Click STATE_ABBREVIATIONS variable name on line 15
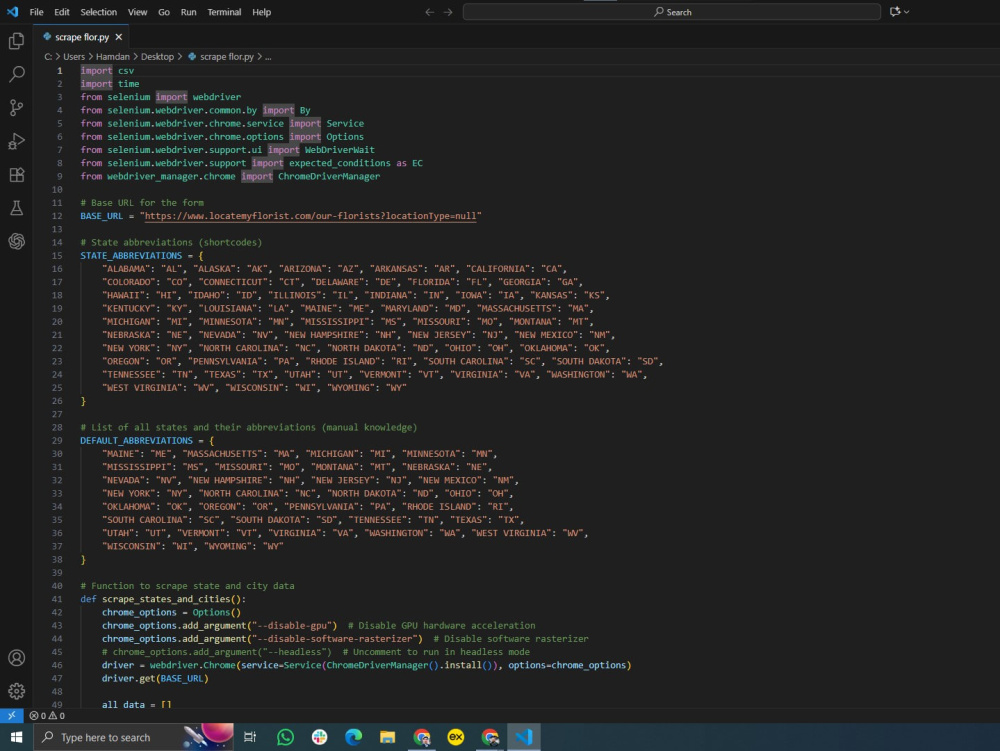 coord(131,256)
